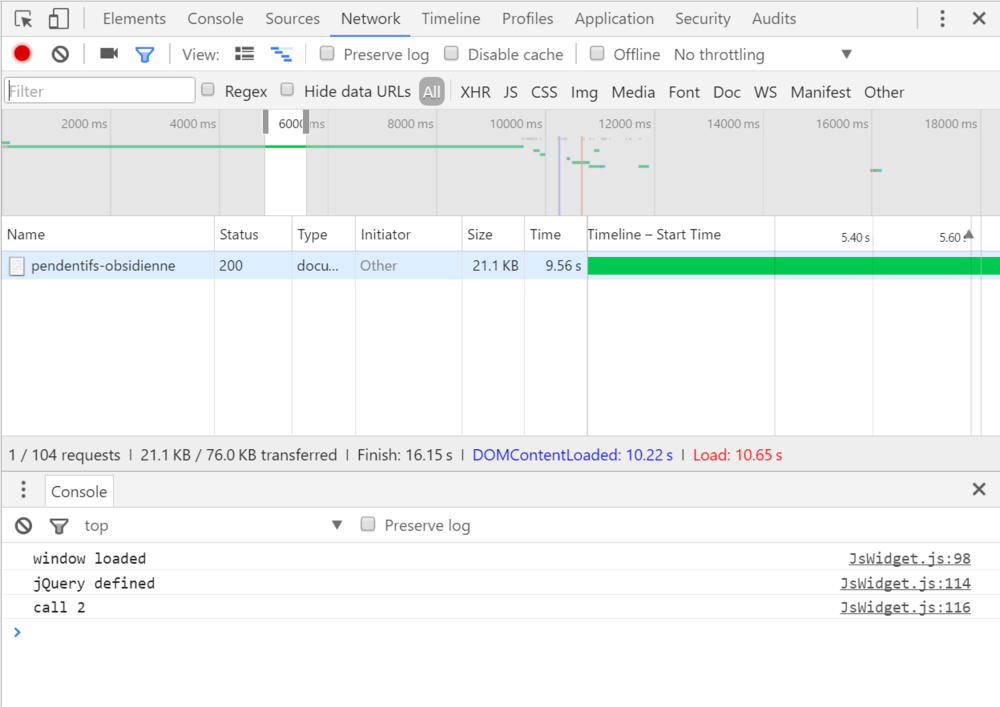Click the console prompt input line

click(x=501, y=632)
